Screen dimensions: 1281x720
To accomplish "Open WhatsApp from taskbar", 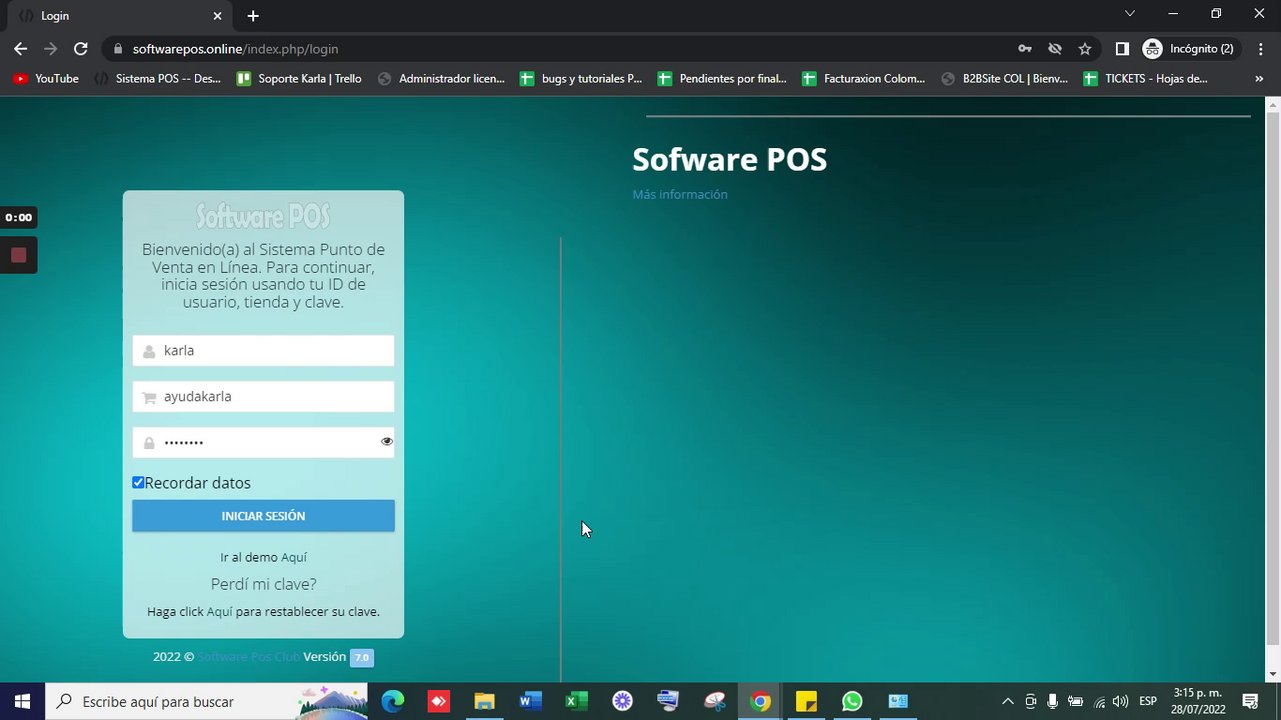I will pos(852,701).
